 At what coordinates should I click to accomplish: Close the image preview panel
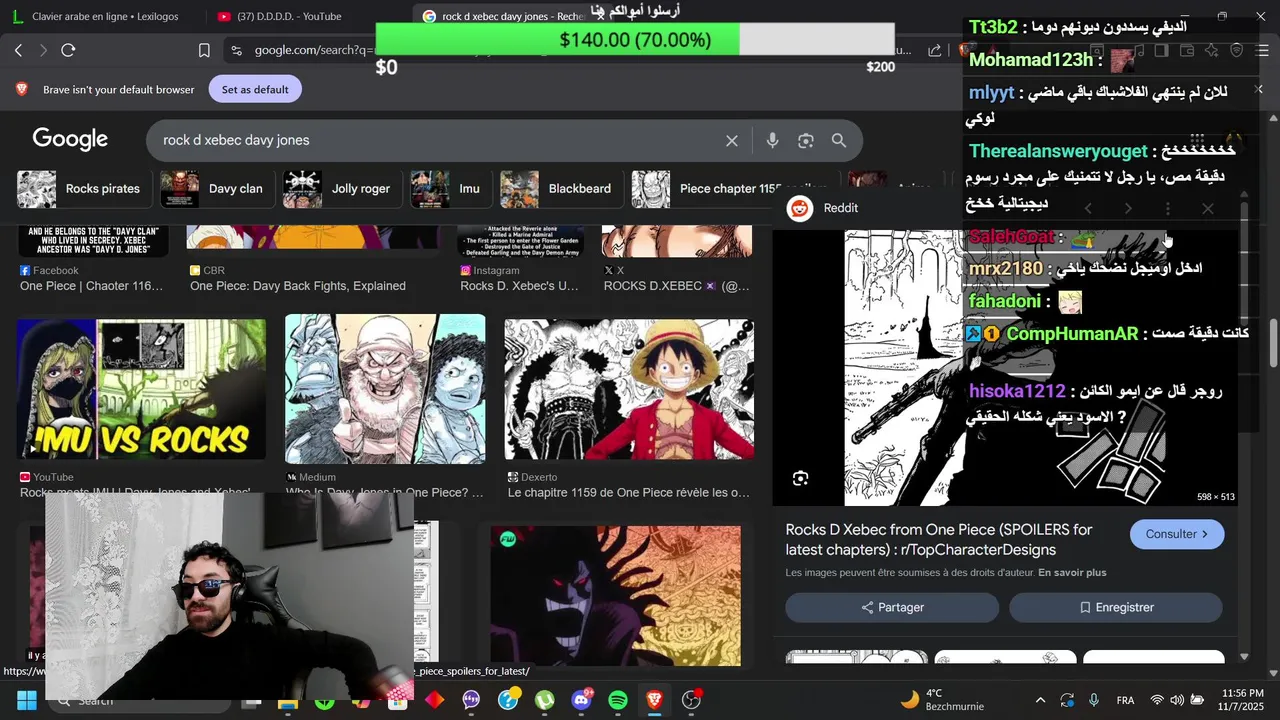click(x=1208, y=208)
